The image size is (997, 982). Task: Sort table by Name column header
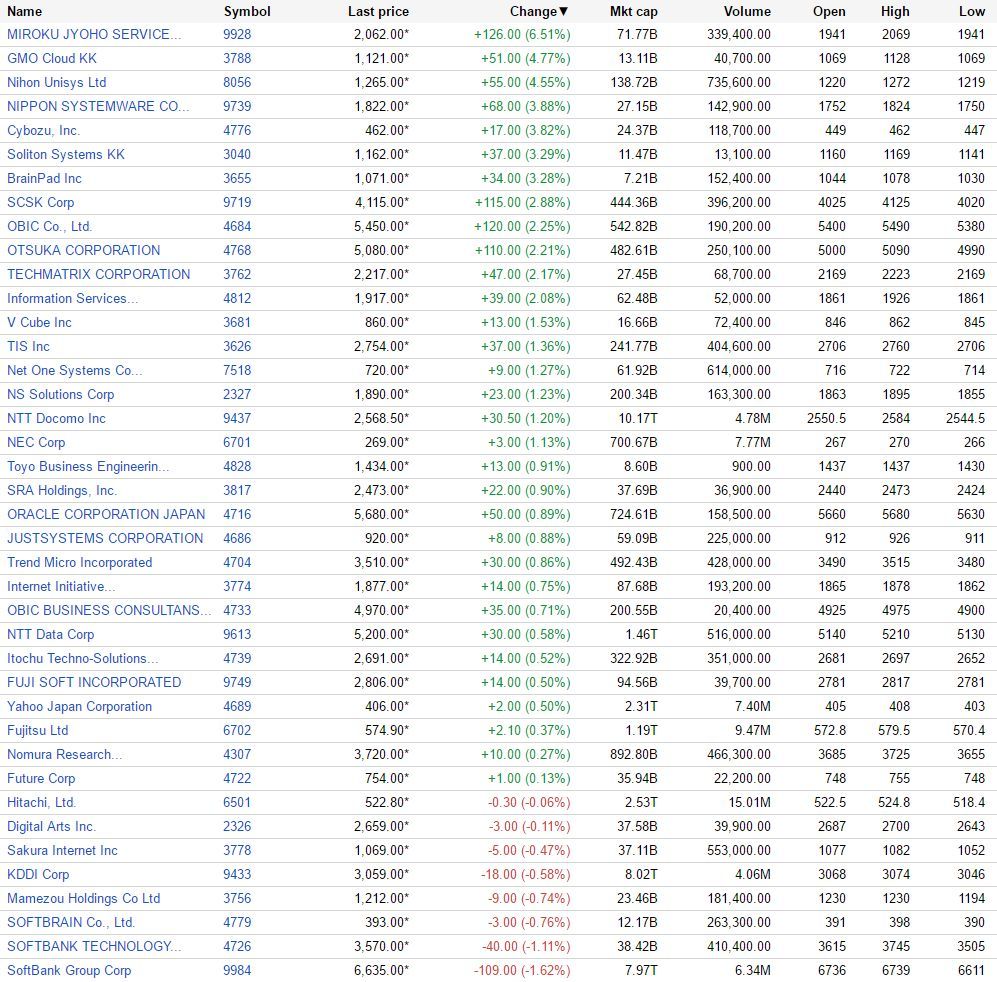tap(24, 11)
